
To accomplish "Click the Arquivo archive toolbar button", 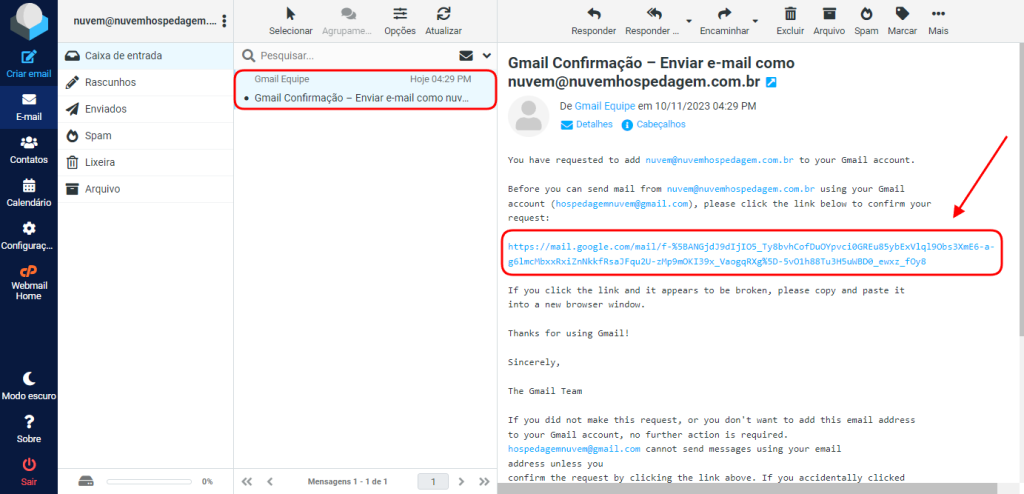I will click(x=829, y=21).
